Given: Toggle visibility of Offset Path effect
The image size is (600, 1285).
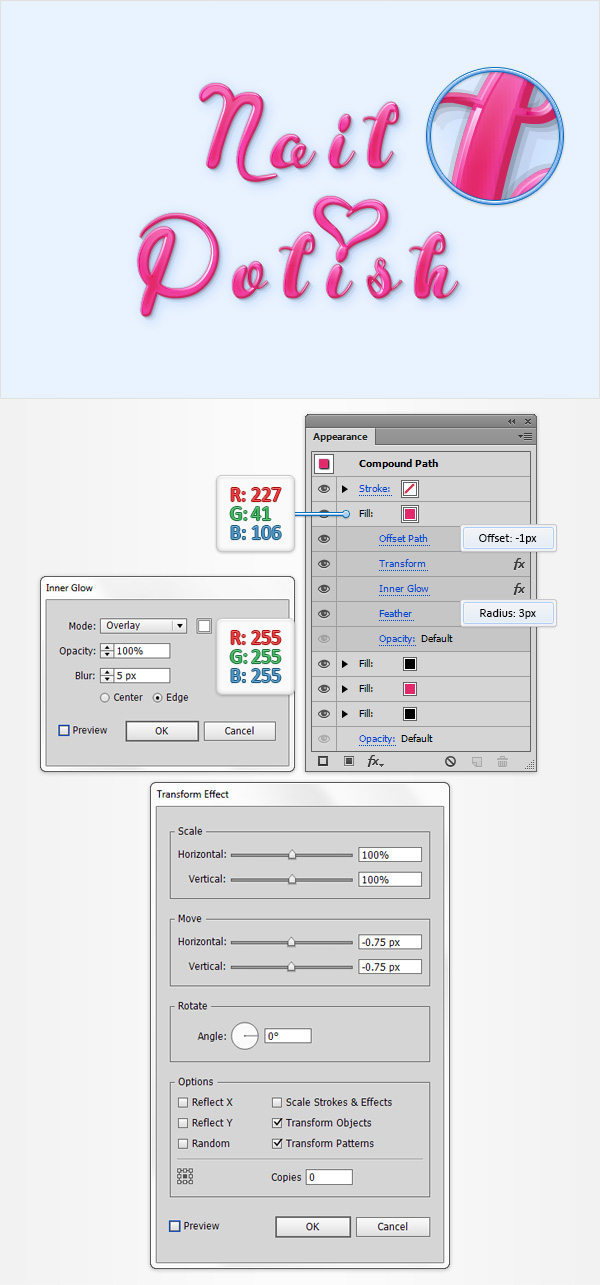Looking at the screenshot, I should pyautogui.click(x=323, y=538).
